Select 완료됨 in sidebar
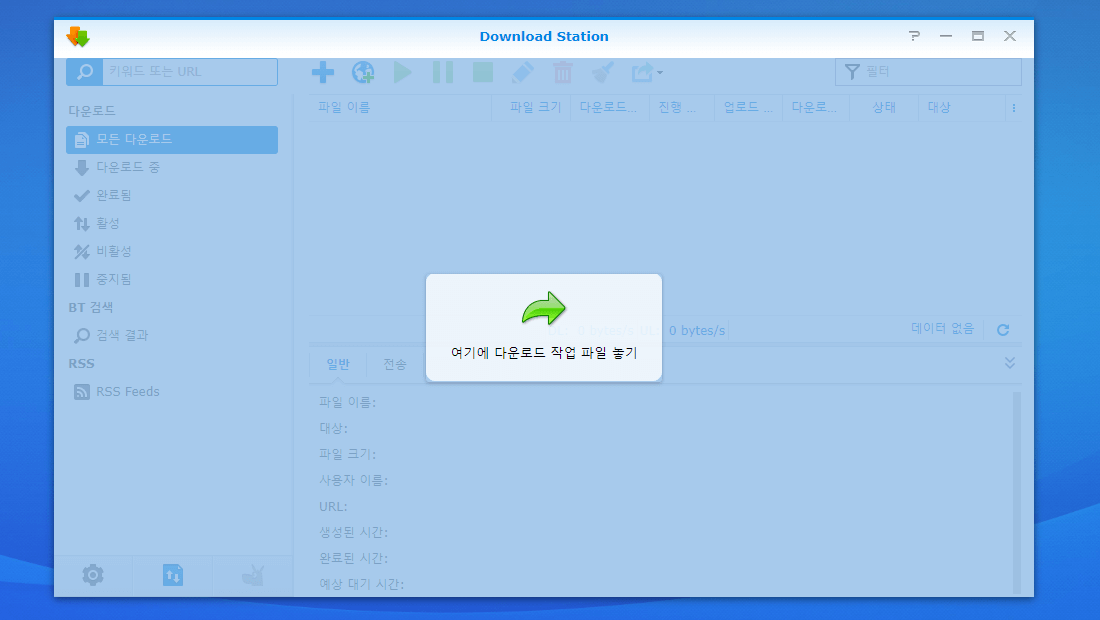Screen dimensions: 1100x620 [172, 196]
